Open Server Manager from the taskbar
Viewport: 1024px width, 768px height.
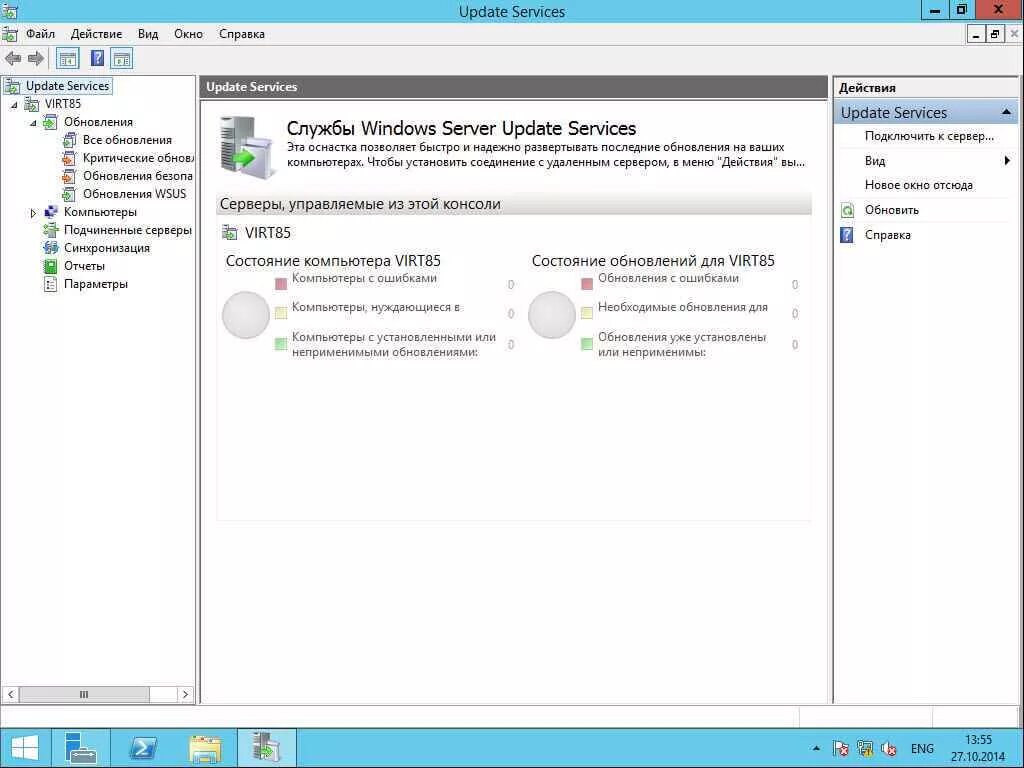[80, 748]
